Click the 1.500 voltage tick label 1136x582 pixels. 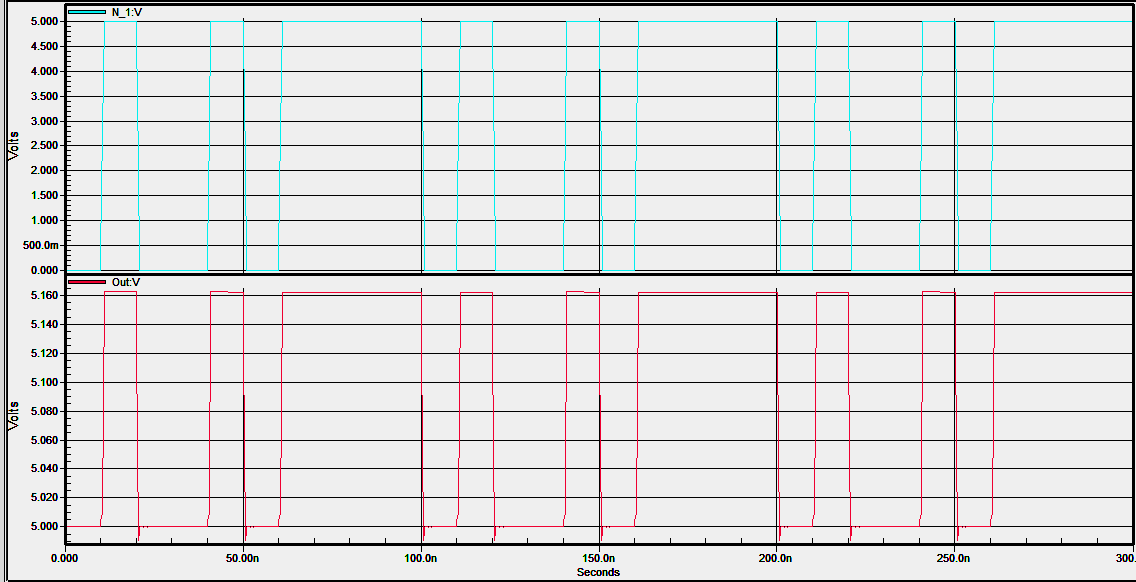pos(46,196)
